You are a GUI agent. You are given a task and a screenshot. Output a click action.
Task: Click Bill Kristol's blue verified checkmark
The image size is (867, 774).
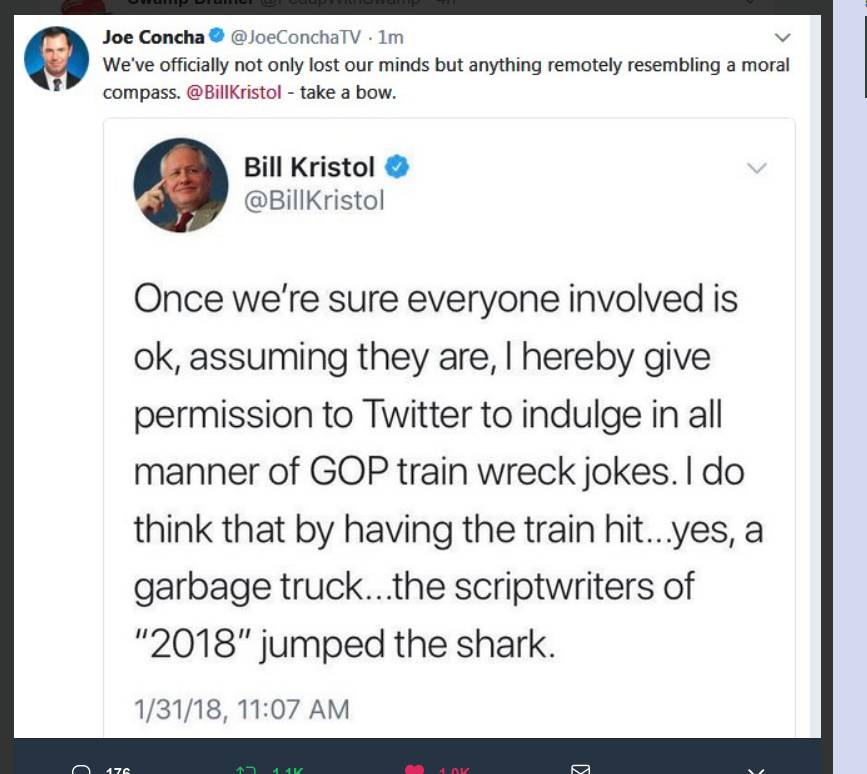click(398, 167)
